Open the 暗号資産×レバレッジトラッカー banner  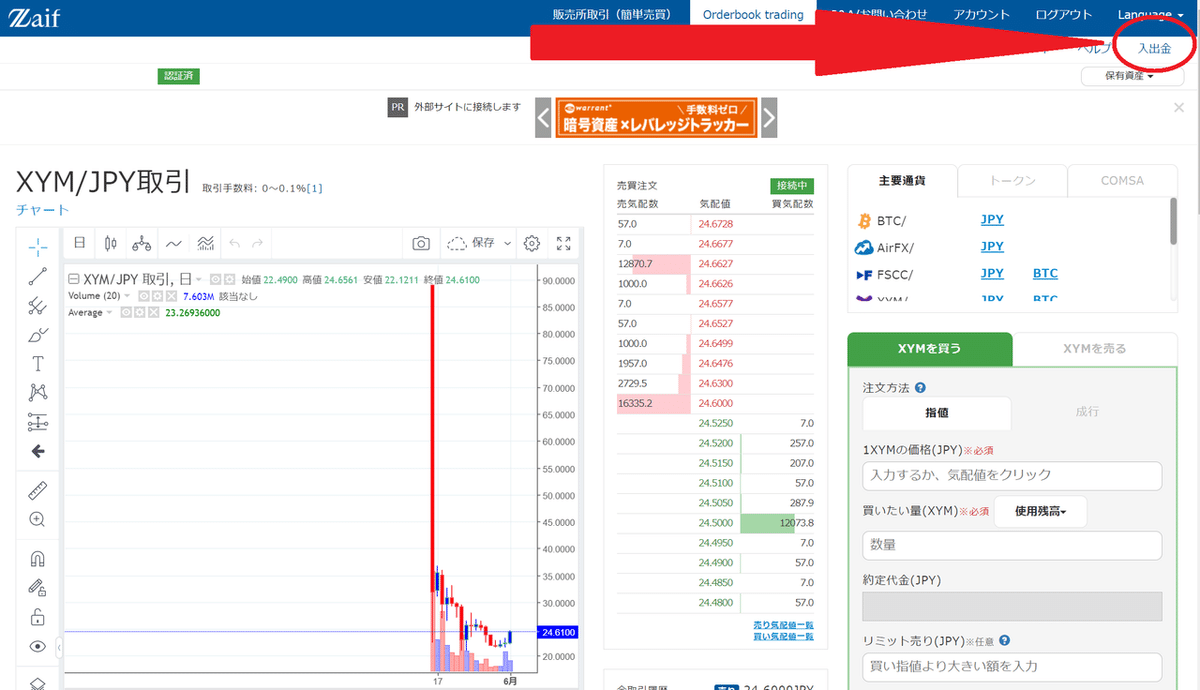coord(656,118)
